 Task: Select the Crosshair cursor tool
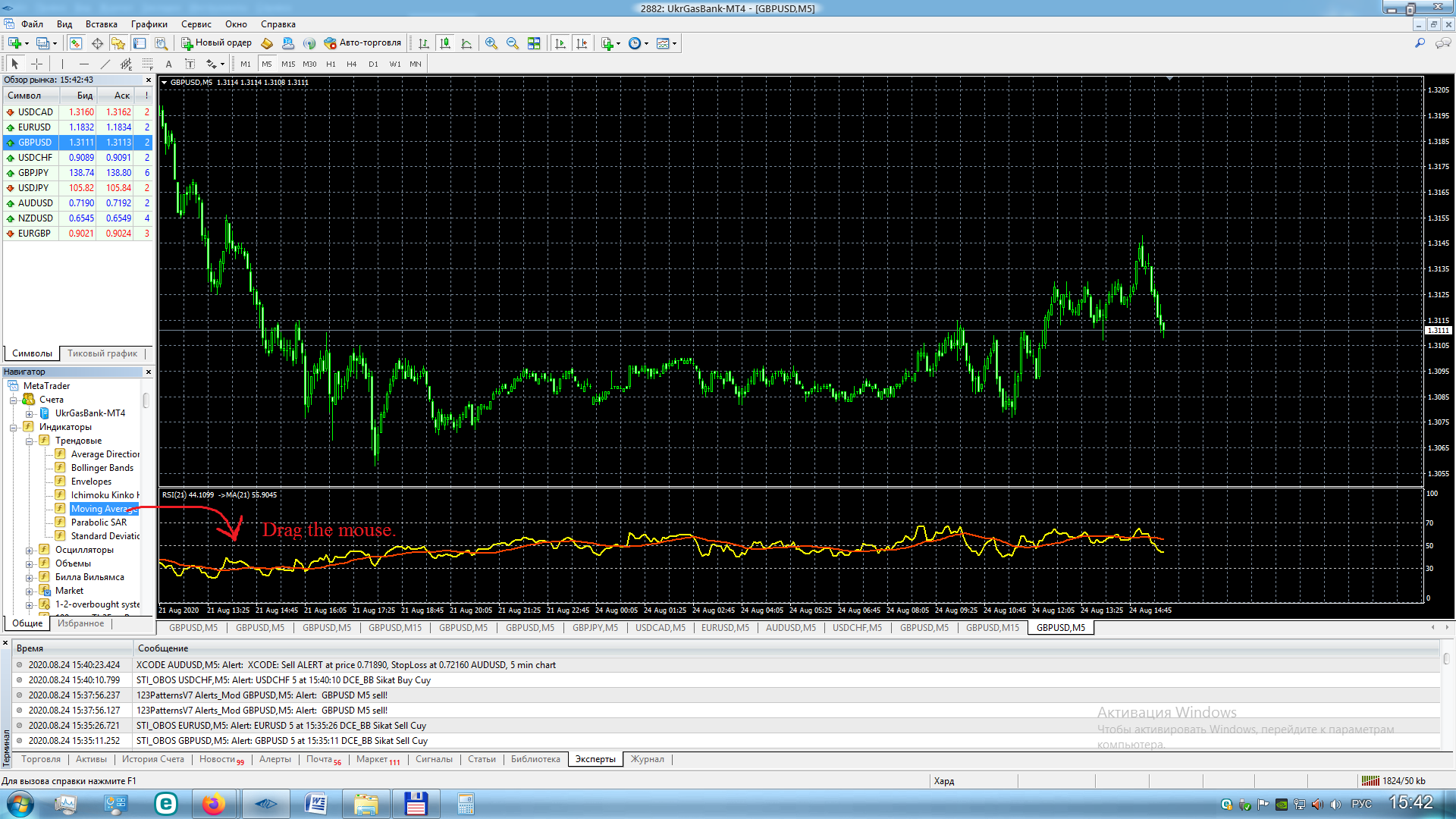[36, 64]
